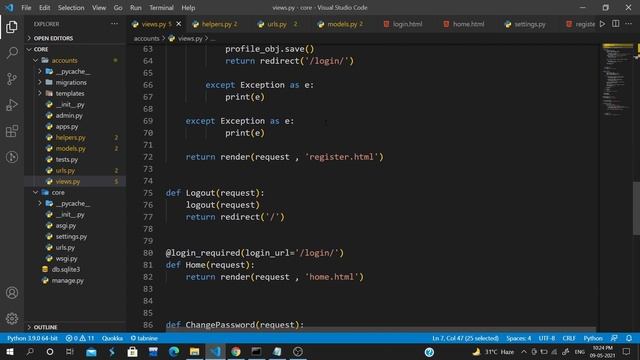Open the Accounts icon in activity bar

(x=12, y=293)
